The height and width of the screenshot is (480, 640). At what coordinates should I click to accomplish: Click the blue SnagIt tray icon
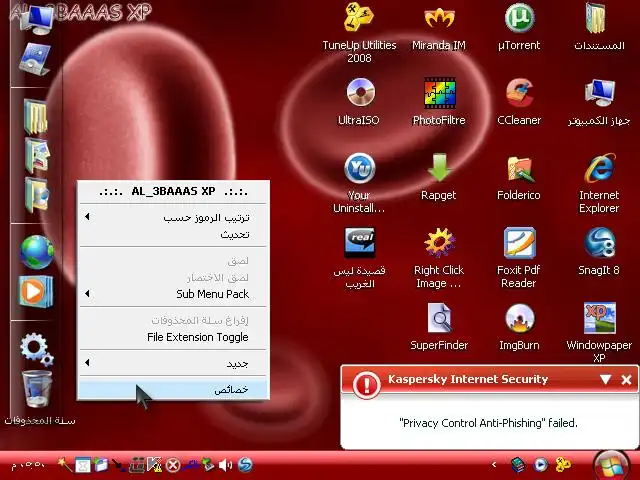(245, 464)
